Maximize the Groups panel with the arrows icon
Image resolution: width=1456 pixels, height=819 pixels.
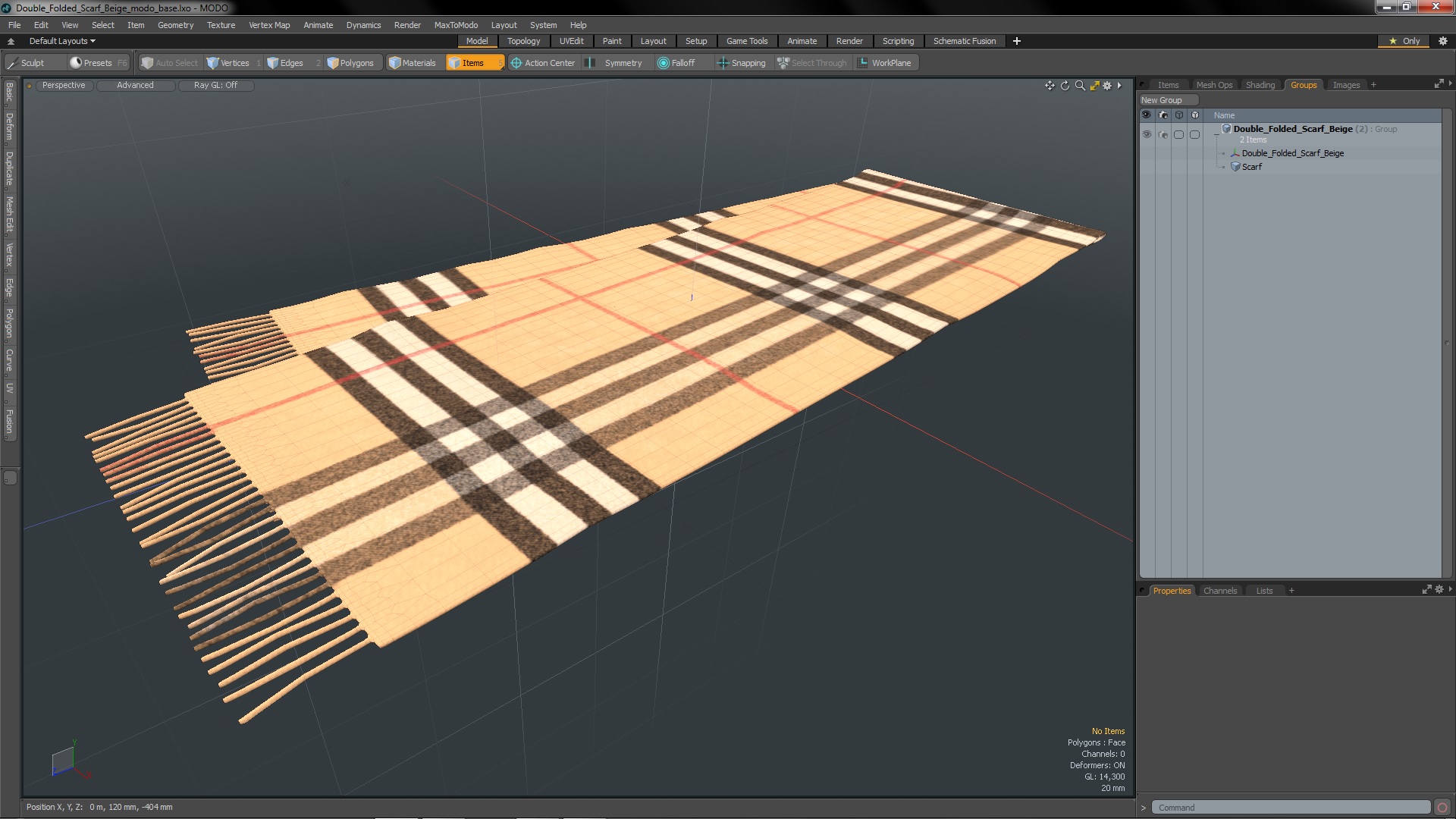pos(1439,83)
